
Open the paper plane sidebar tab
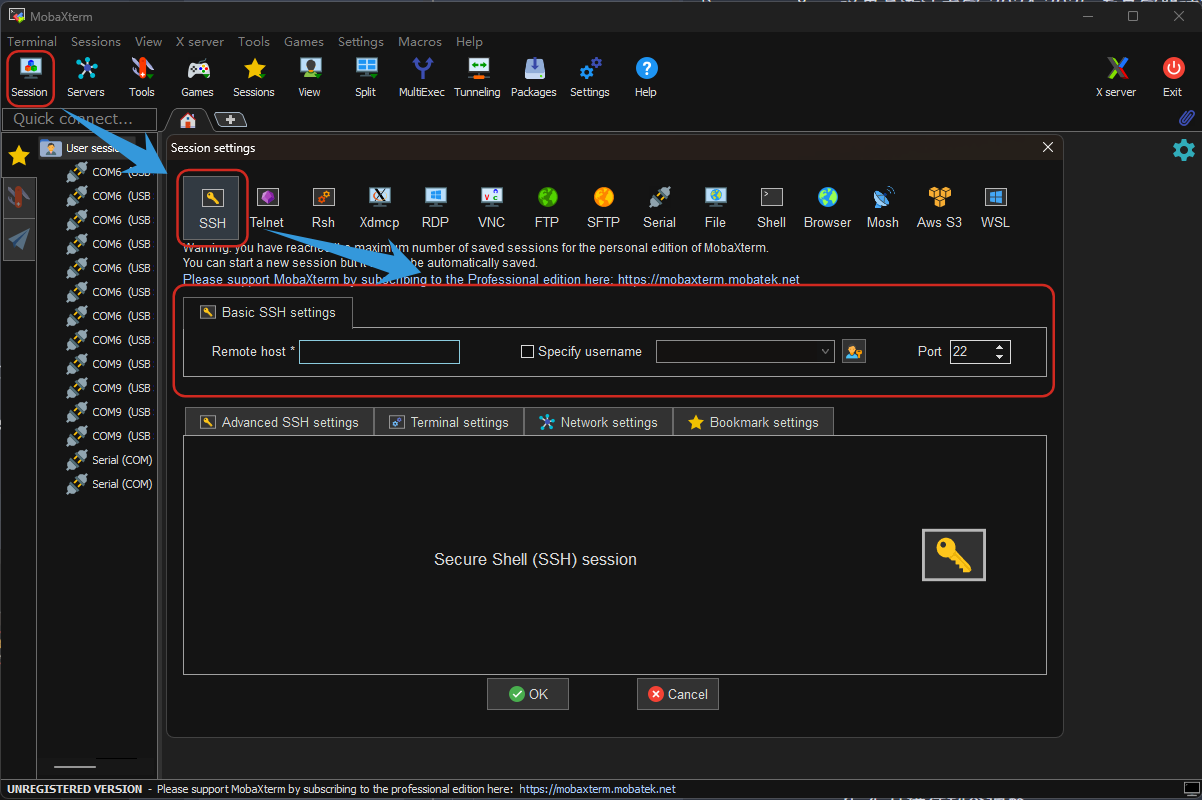pos(19,239)
